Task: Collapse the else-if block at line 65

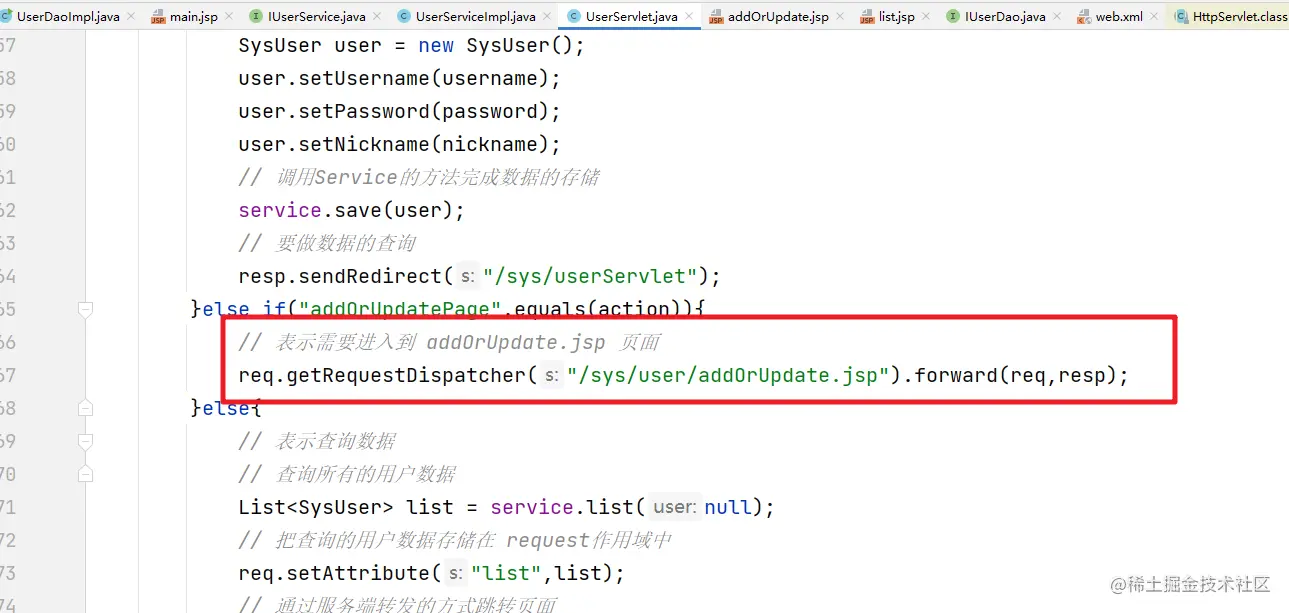Action: coord(85,310)
